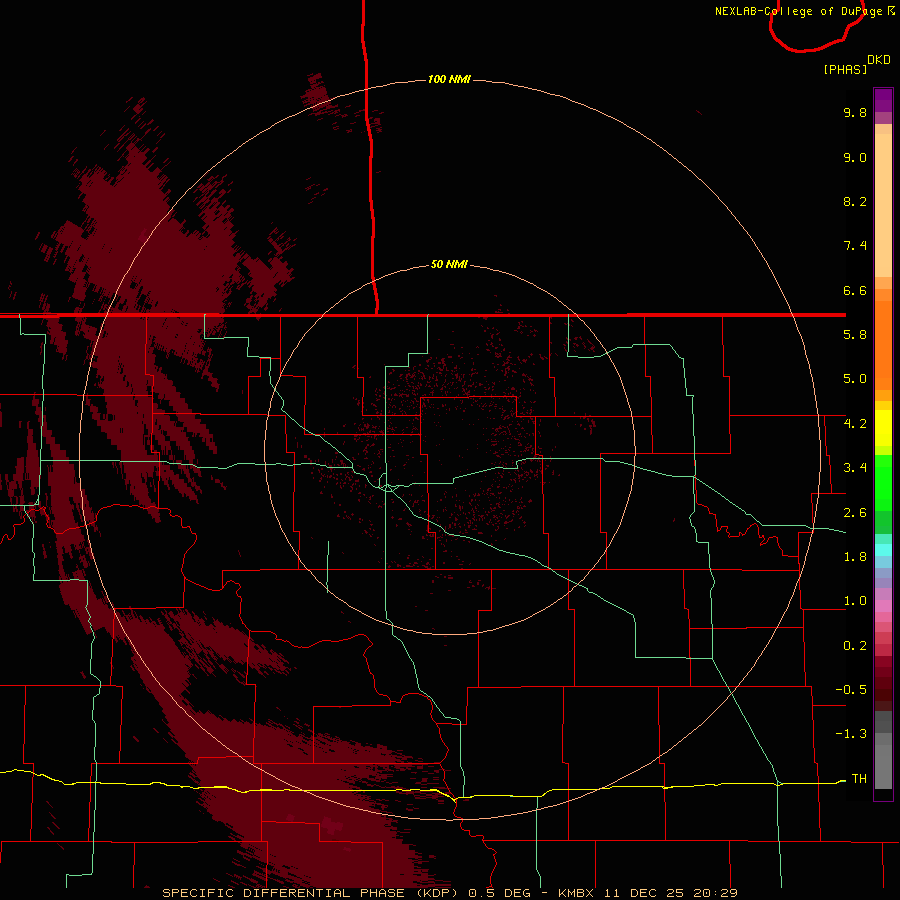This screenshot has width=900, height=900.
Task: Click the 0.5 DEG elevation text in caption
Action: 499,893
